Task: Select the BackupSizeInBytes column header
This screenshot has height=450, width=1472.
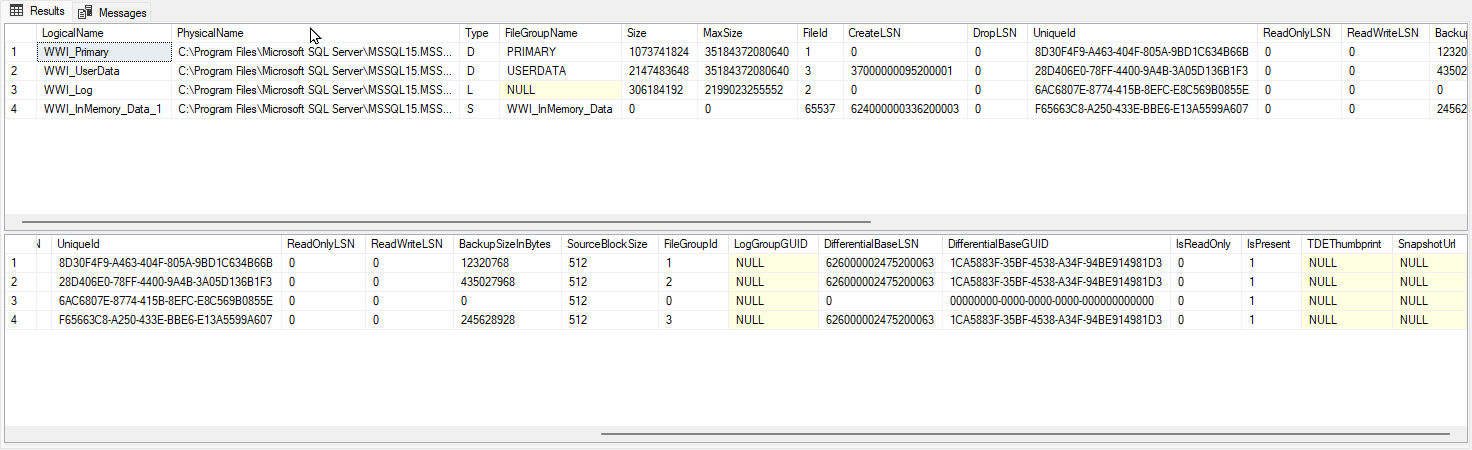Action: point(504,244)
